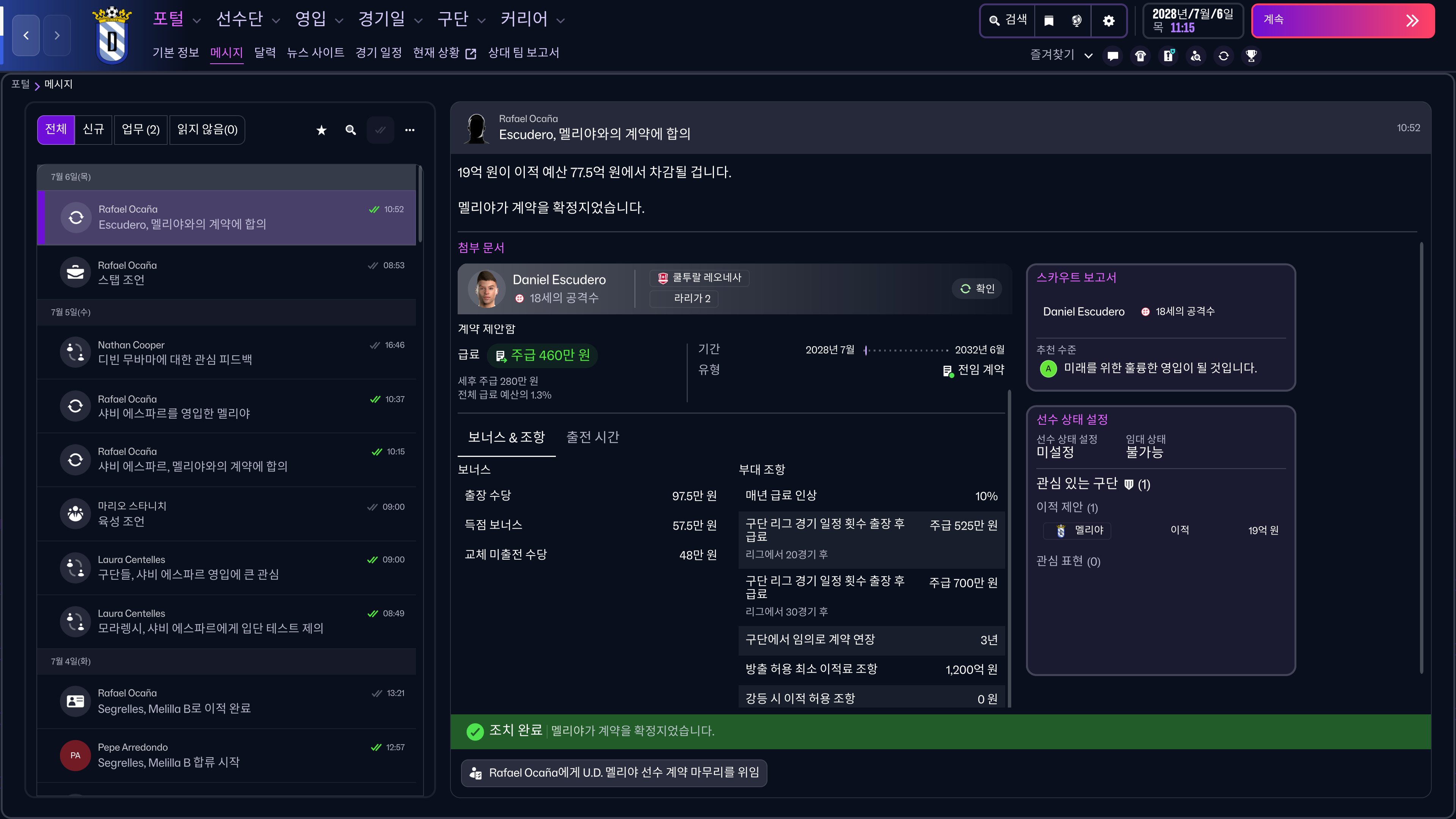
Task: Open the 달력 submenu tab
Action: click(x=265, y=53)
